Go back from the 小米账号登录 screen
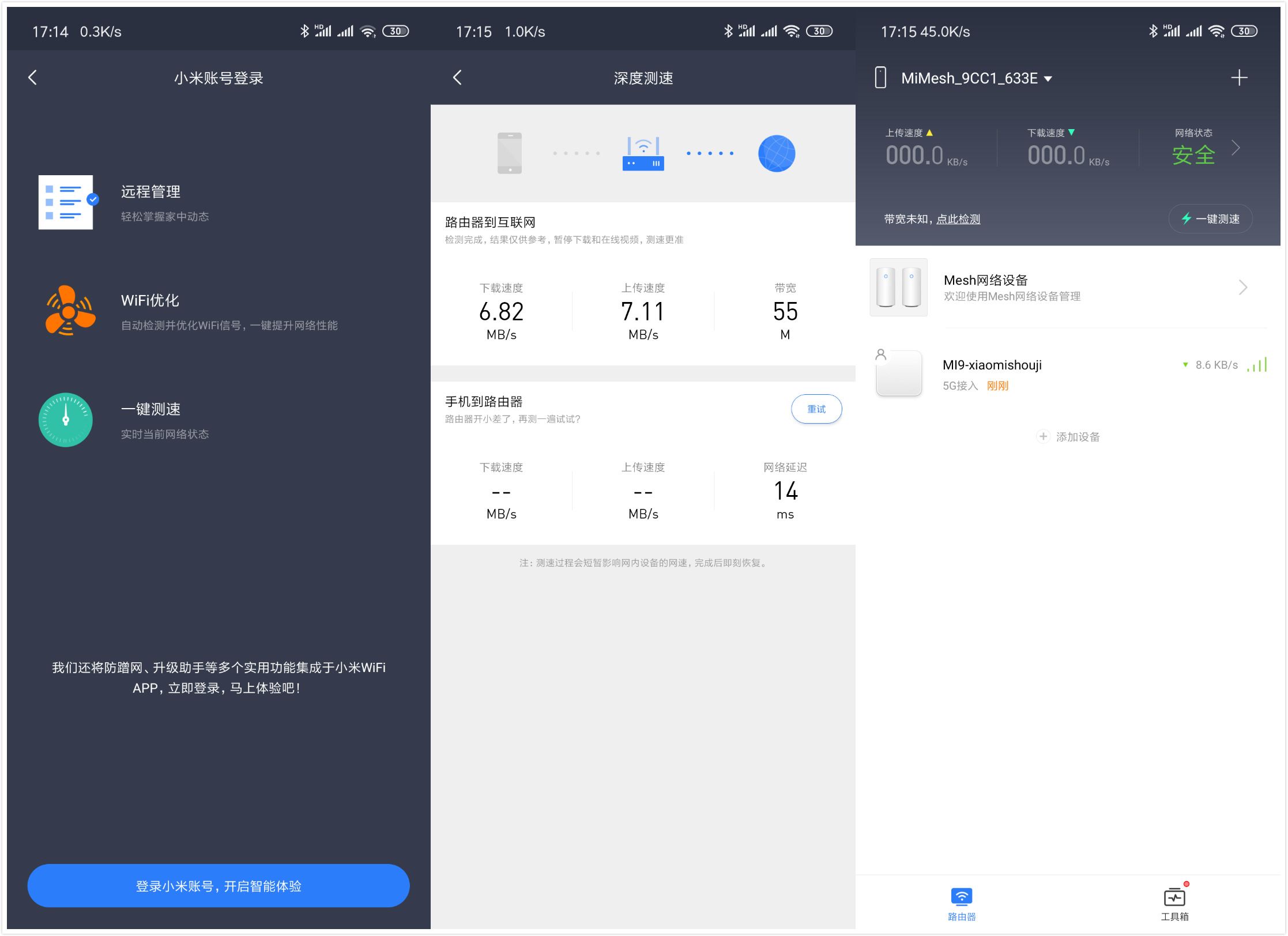 click(33, 78)
